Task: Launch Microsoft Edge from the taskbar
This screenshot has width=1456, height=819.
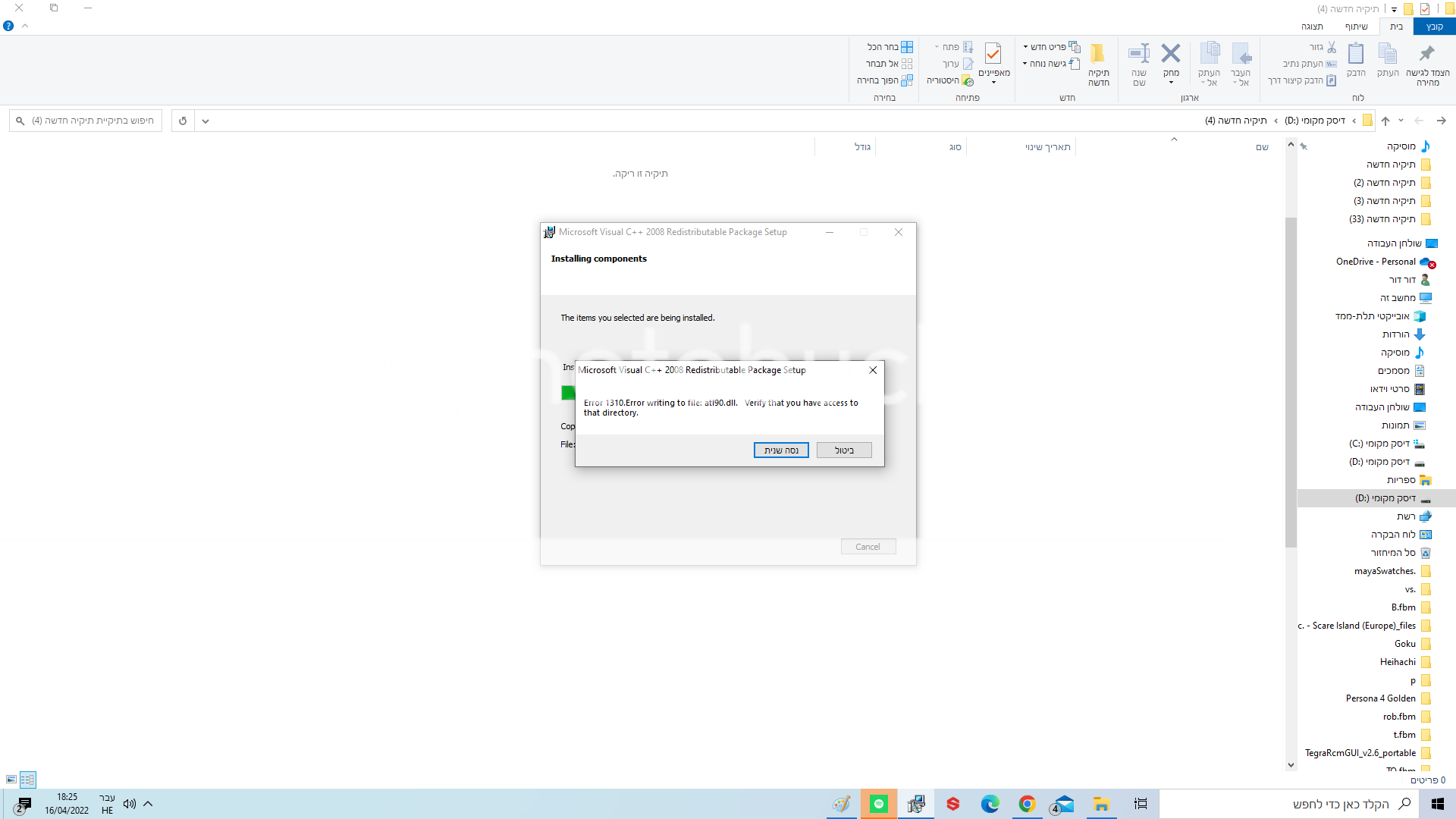Action: click(991, 804)
